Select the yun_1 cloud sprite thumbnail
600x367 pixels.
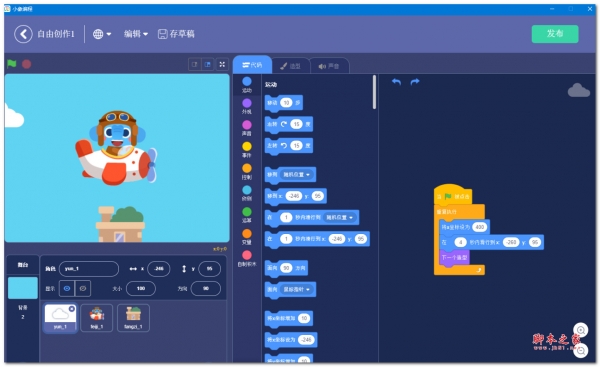pos(60,318)
